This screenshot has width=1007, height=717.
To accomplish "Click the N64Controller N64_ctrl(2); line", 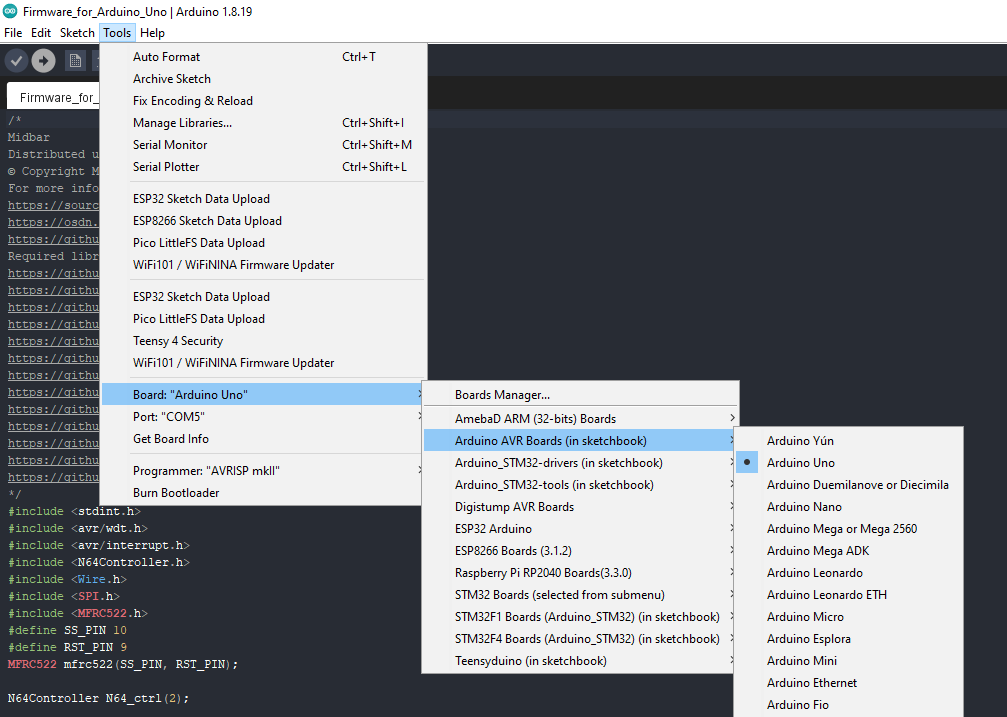I will click(x=98, y=698).
